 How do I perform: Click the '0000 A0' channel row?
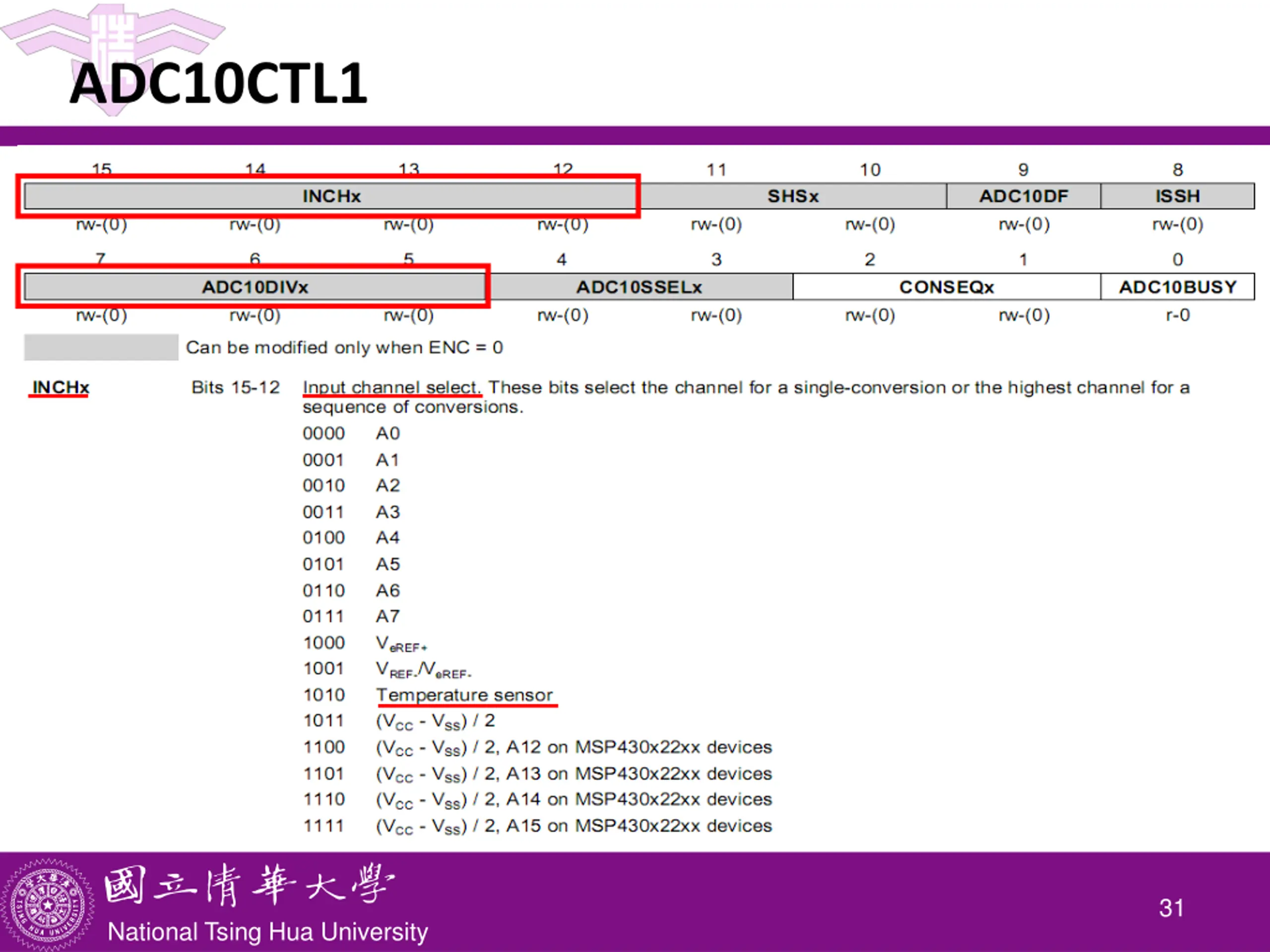pos(351,433)
